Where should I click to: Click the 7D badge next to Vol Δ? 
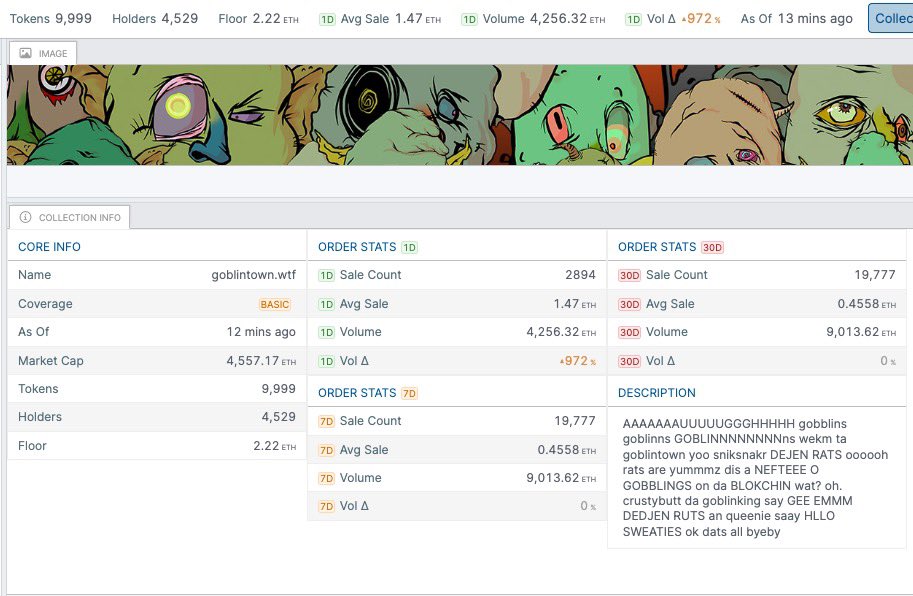pyautogui.click(x=326, y=506)
